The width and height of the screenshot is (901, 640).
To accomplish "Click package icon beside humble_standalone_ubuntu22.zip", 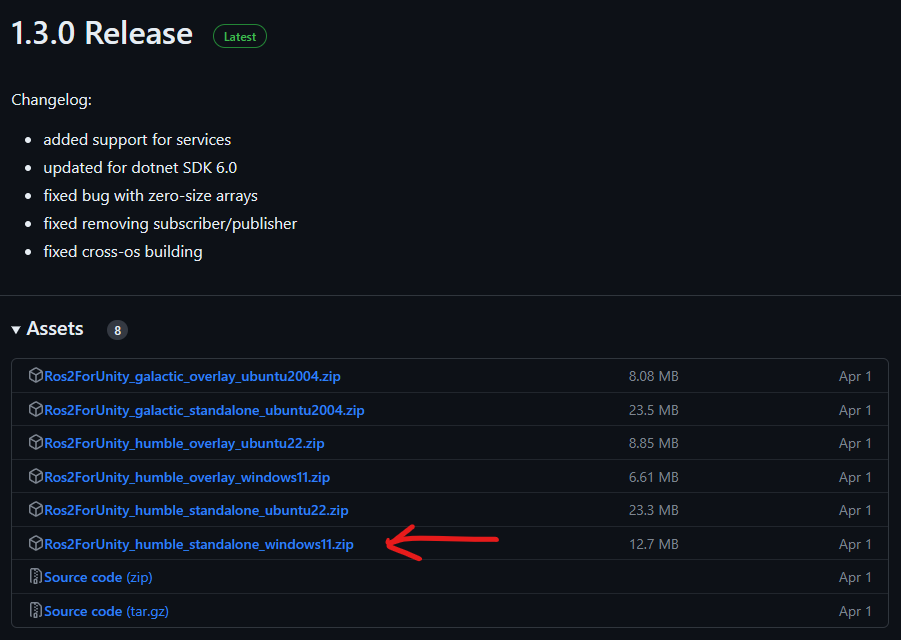I will pyautogui.click(x=36, y=510).
